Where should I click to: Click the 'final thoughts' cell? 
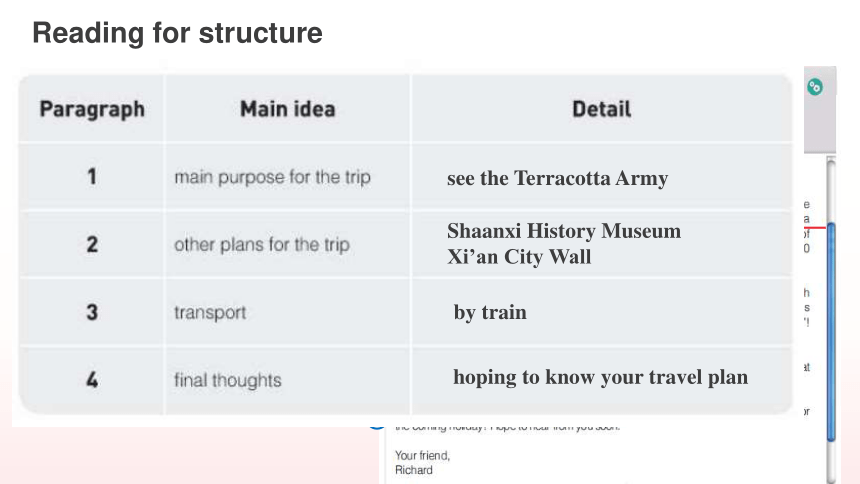click(228, 380)
